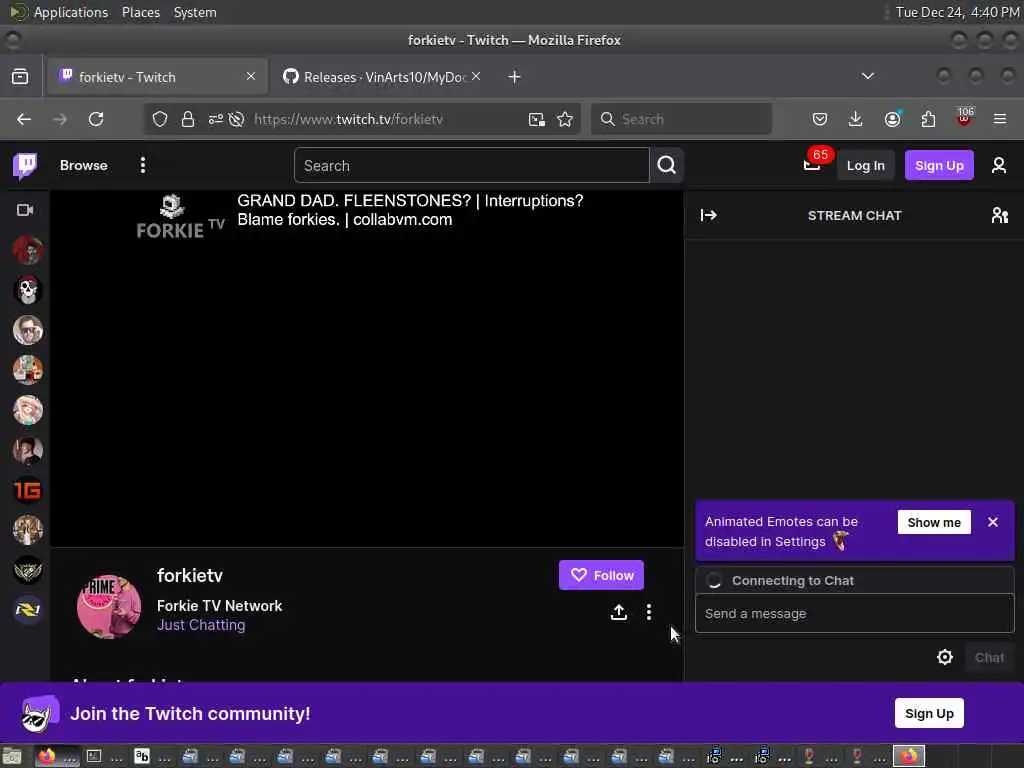Open the skull avatar channel in sidebar
The width and height of the screenshot is (1024, 768).
27,290
